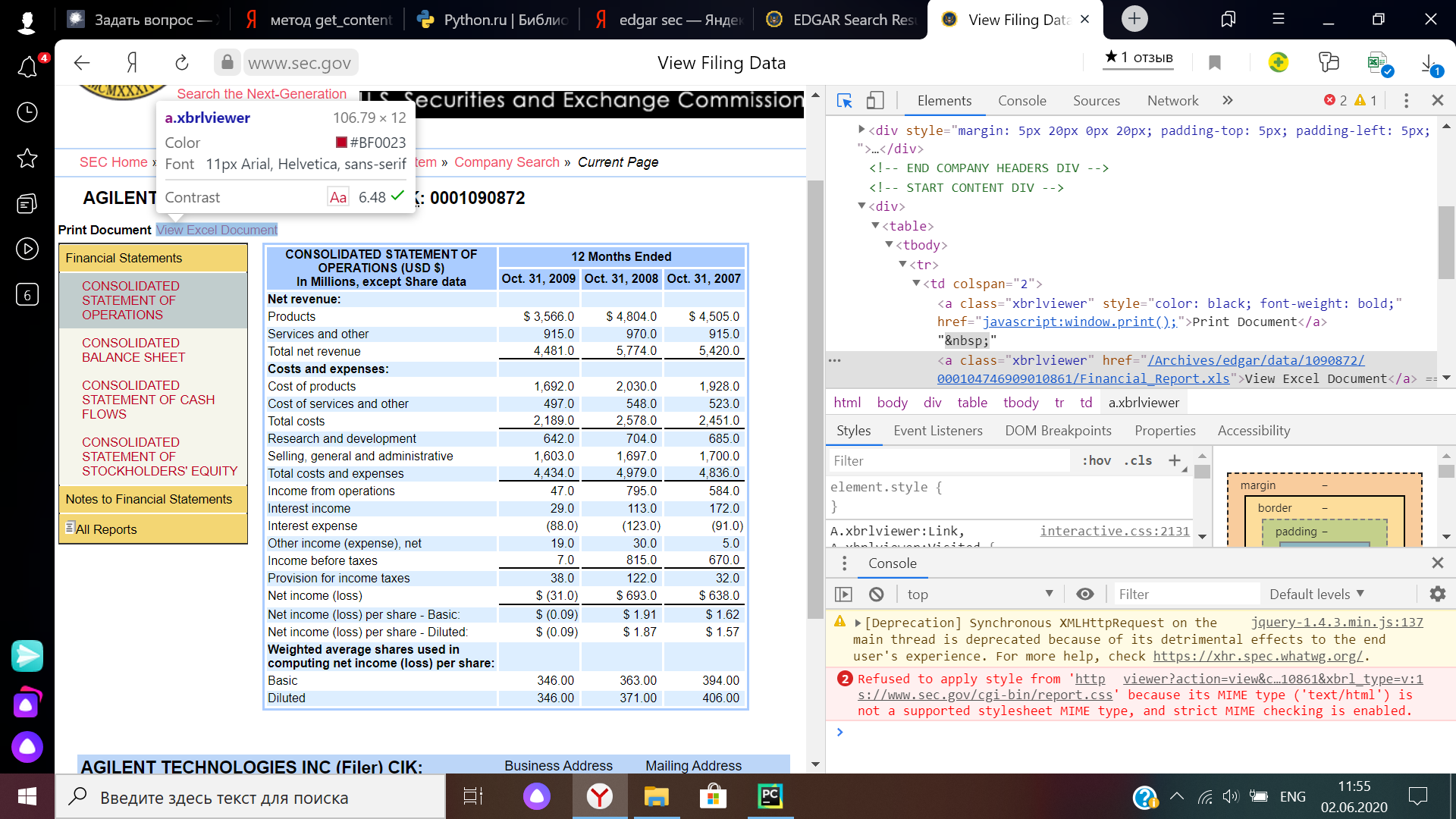Click the Styles pane Filter field

tap(948, 460)
